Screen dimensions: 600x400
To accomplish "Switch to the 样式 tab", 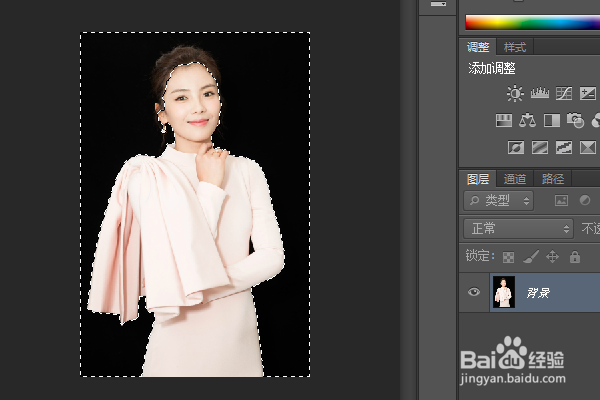I will point(515,47).
